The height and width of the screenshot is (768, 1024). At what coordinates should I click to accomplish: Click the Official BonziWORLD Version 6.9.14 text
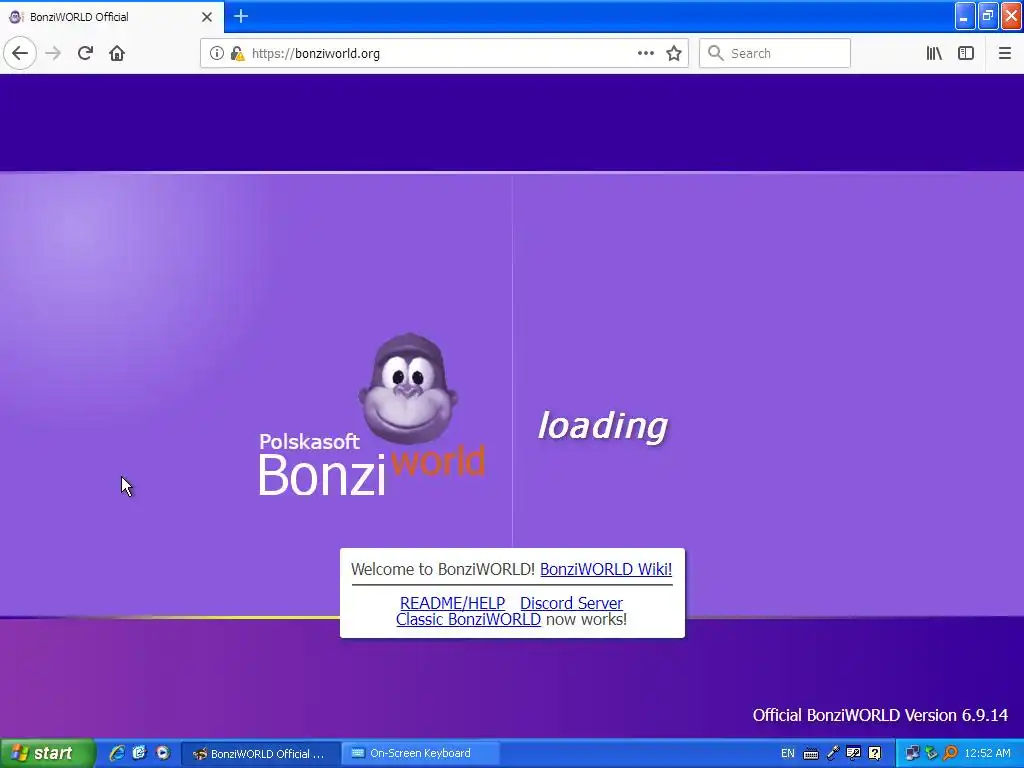point(880,715)
